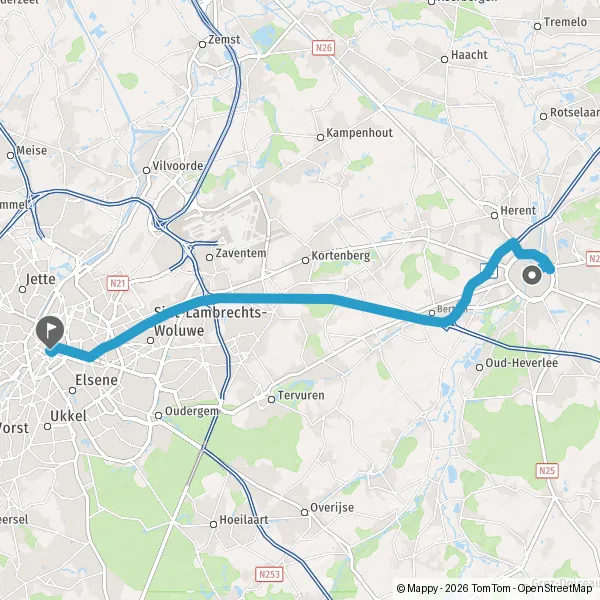Click the N25 road shield
This screenshot has height=600, width=600.
coord(547,471)
